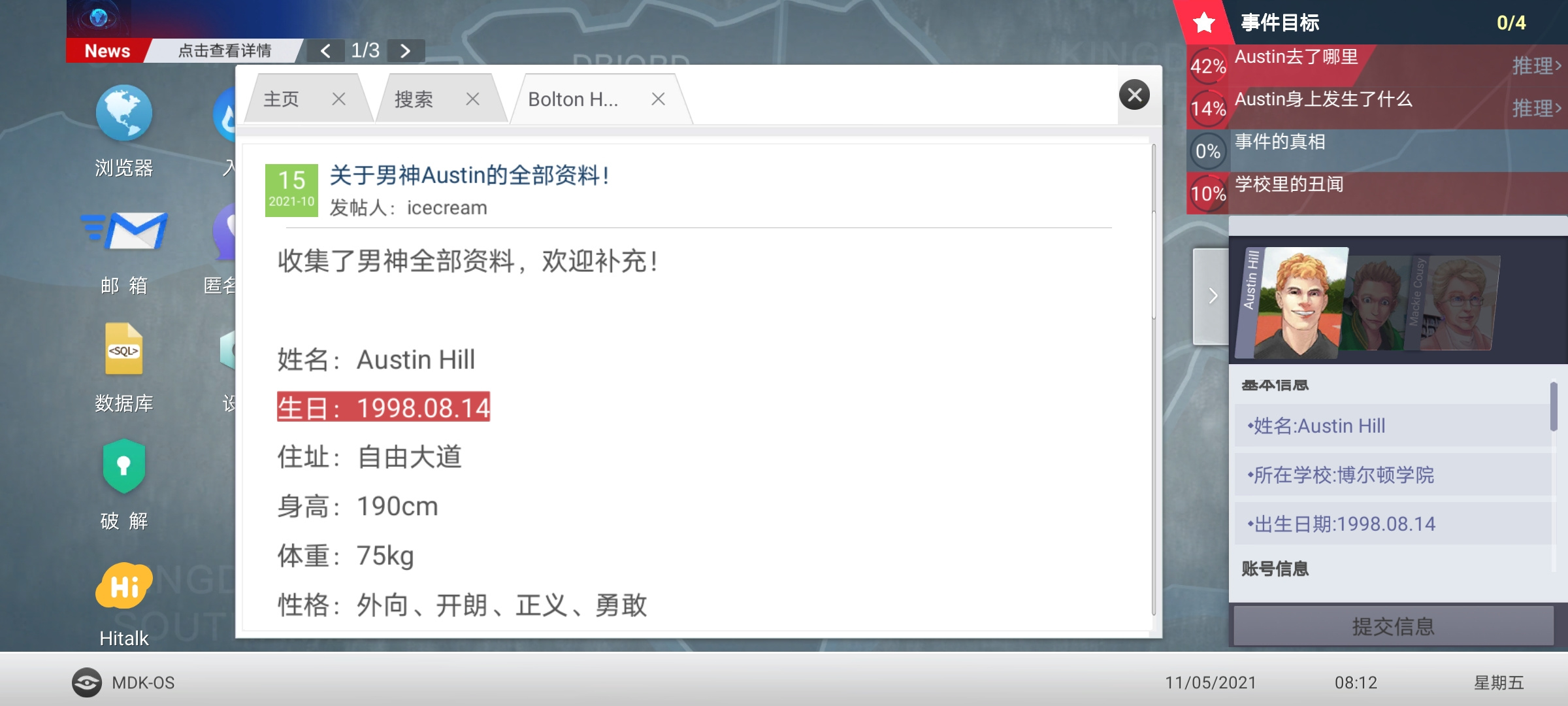Image resolution: width=1568 pixels, height=706 pixels.
Task: Open the 破解 shield crack icon
Action: coord(123,466)
